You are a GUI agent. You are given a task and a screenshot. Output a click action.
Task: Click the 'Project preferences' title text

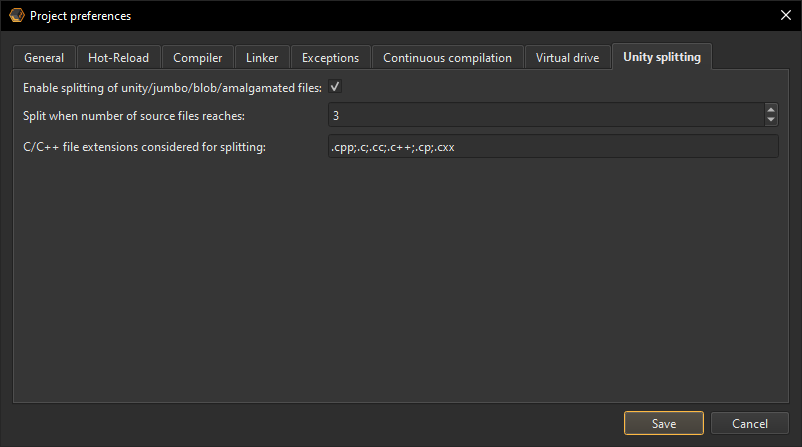tap(80, 16)
